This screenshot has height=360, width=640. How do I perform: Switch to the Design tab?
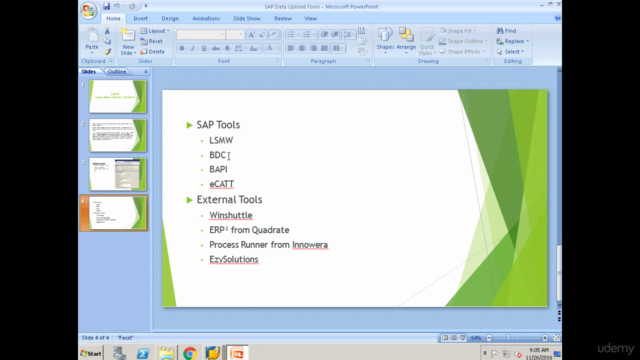click(x=170, y=18)
